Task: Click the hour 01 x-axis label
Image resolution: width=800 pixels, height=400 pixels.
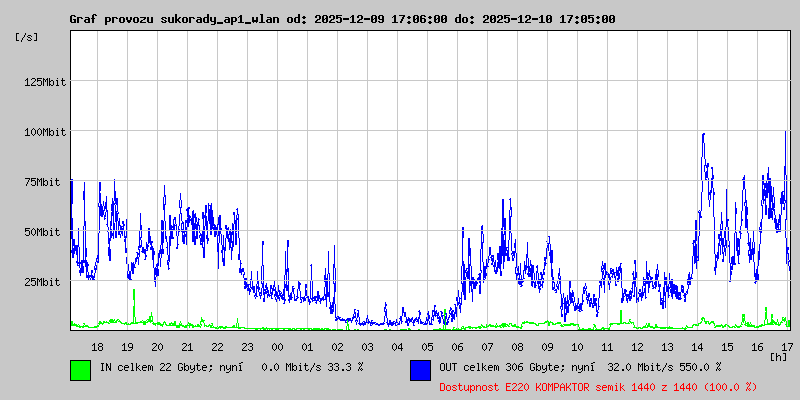Action: [x=307, y=347]
